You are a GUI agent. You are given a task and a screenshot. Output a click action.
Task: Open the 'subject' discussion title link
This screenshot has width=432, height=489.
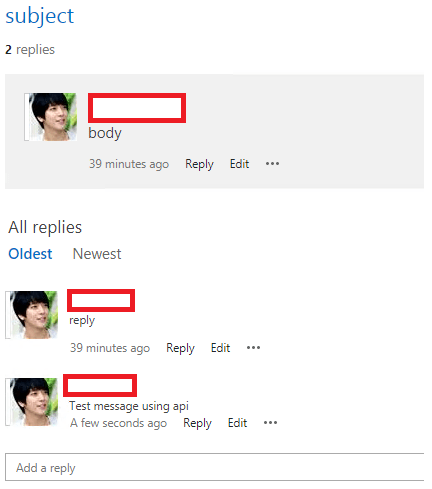pos(40,16)
